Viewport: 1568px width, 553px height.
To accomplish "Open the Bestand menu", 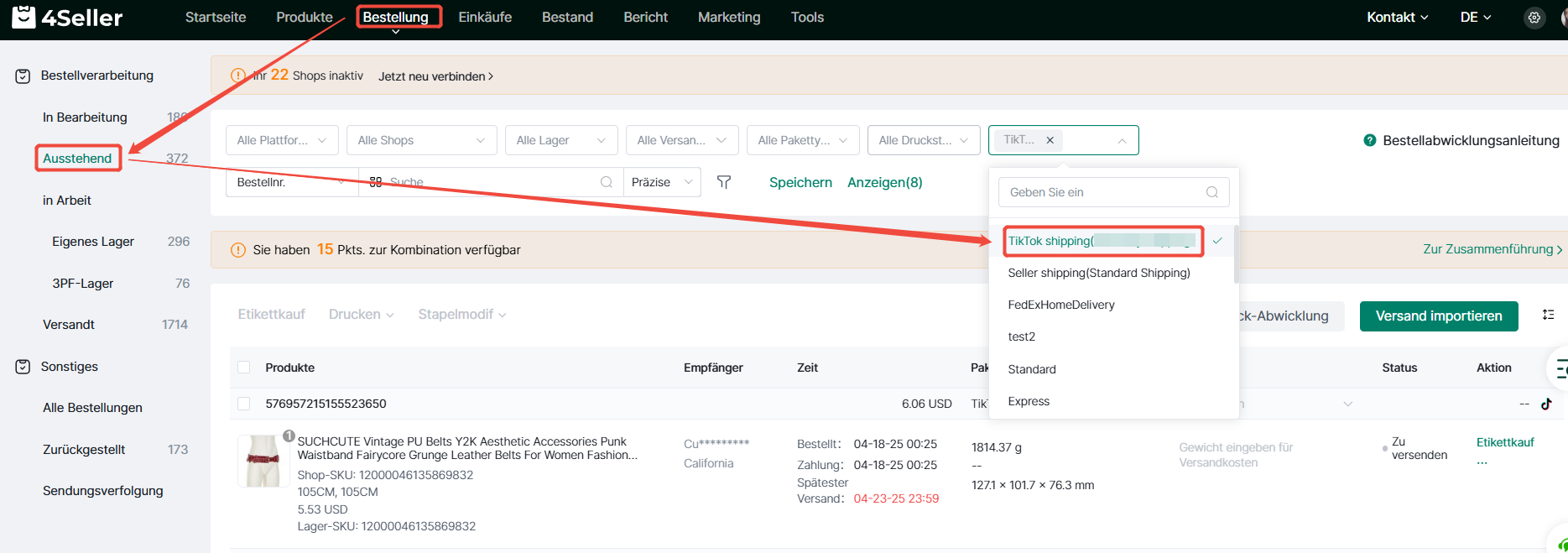I will 567,17.
